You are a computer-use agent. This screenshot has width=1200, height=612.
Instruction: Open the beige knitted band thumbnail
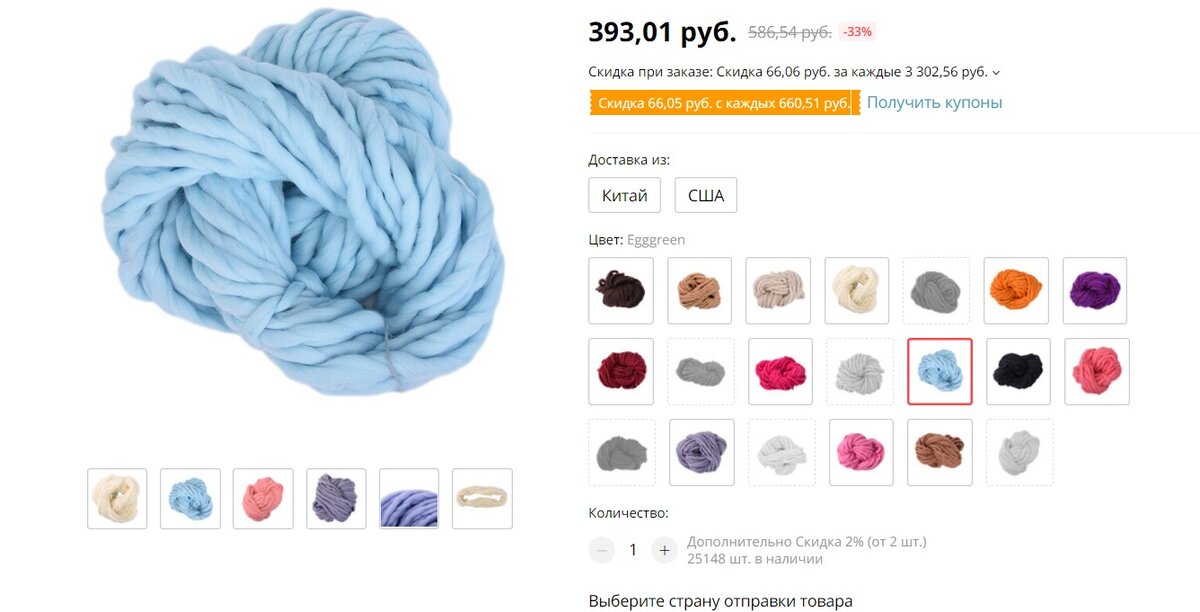click(x=482, y=499)
